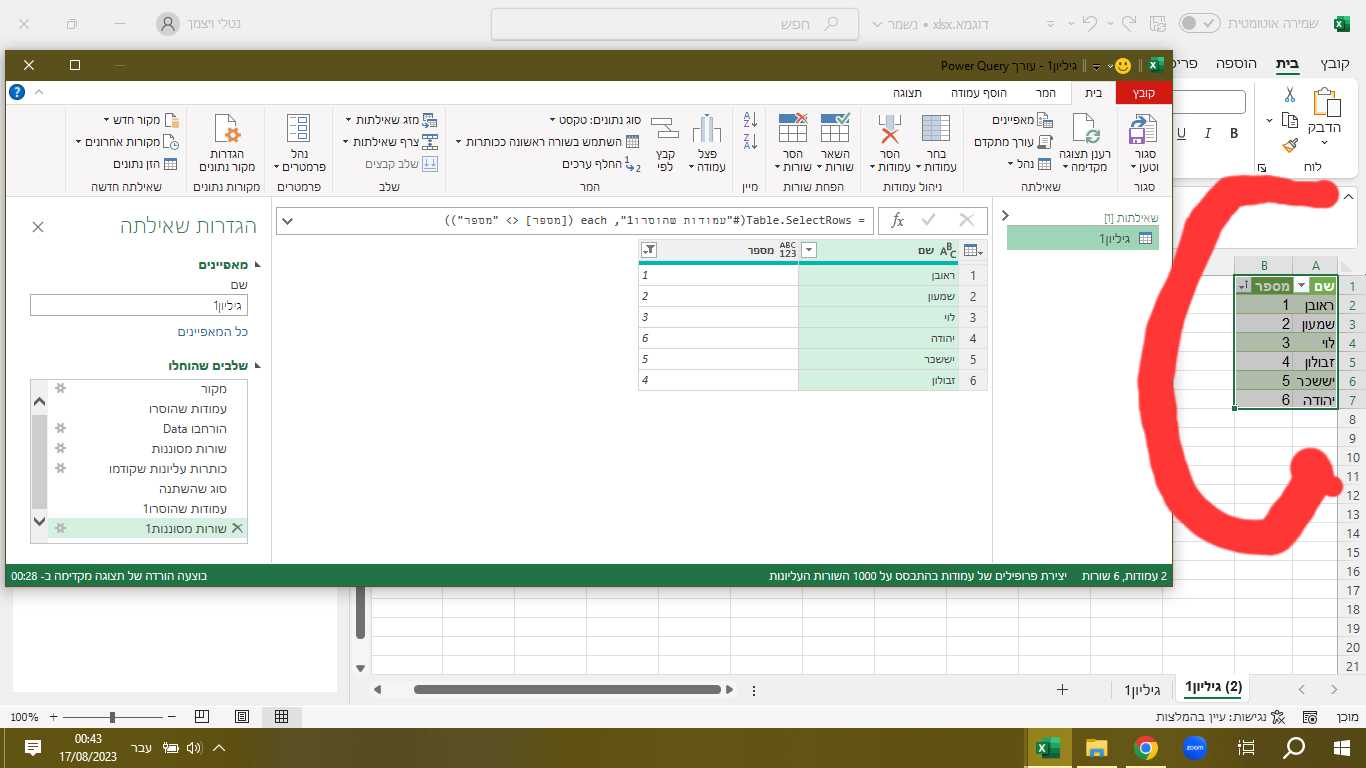Click the Close & Load (סגור וטען) icon

pos(1143,130)
